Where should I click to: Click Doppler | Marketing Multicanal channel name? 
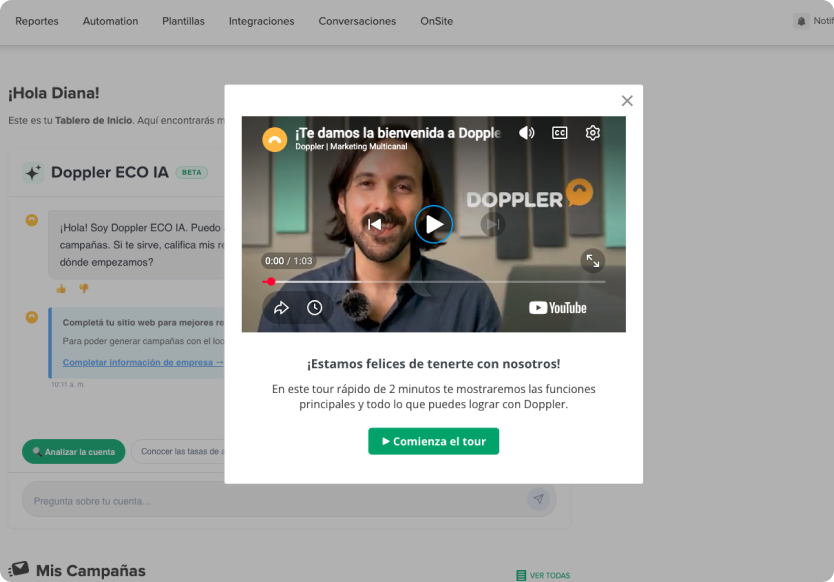point(351,146)
